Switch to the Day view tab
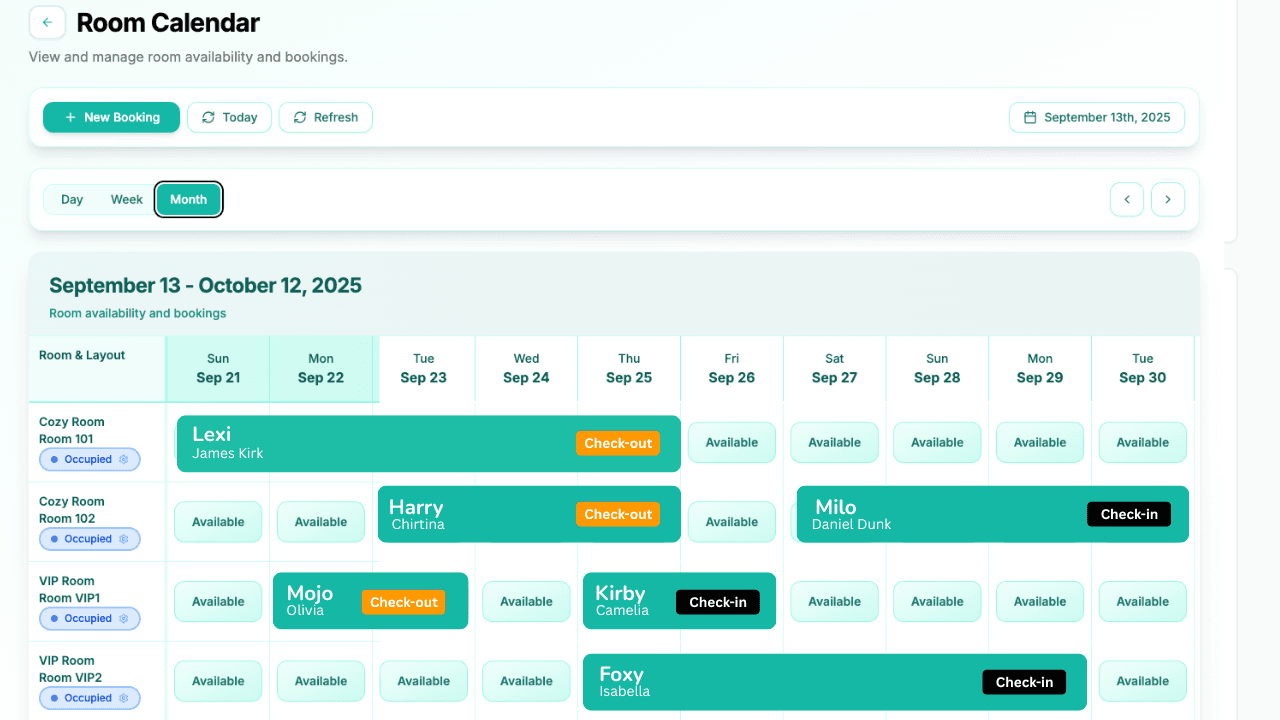1280x720 pixels. (72, 199)
